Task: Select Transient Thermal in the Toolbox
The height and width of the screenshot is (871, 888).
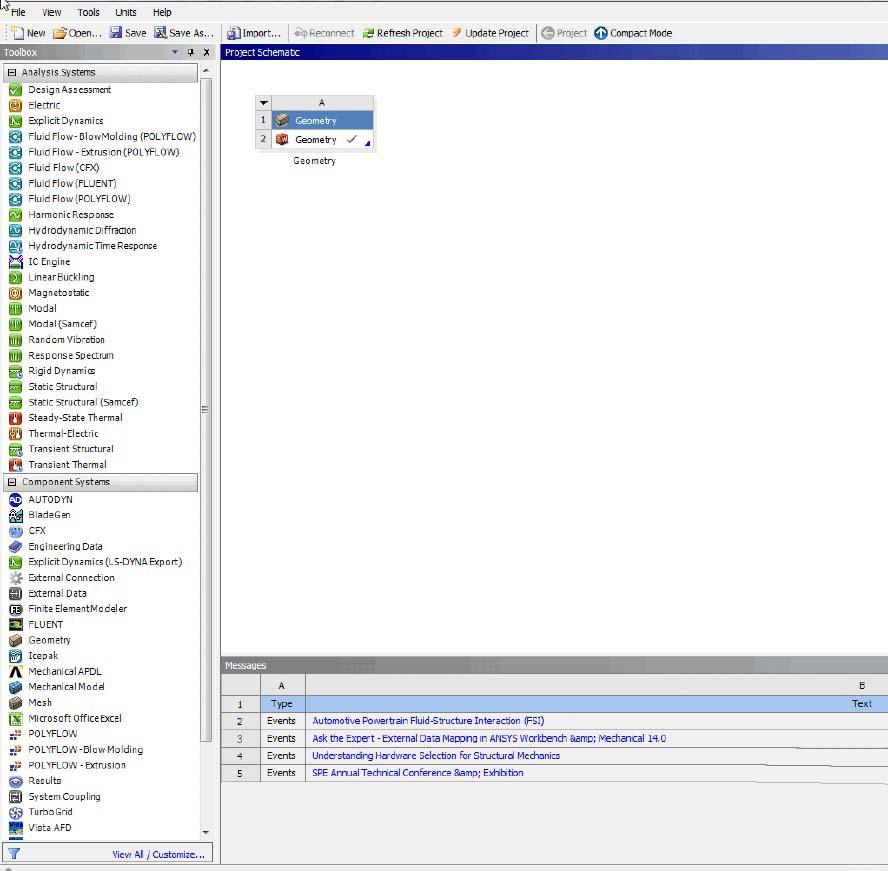Action: [x=67, y=464]
